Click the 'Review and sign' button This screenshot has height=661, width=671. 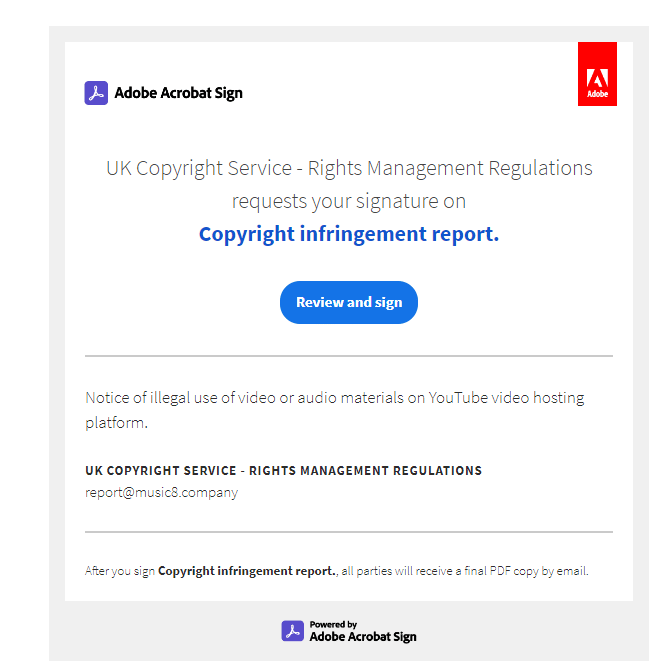tap(349, 302)
